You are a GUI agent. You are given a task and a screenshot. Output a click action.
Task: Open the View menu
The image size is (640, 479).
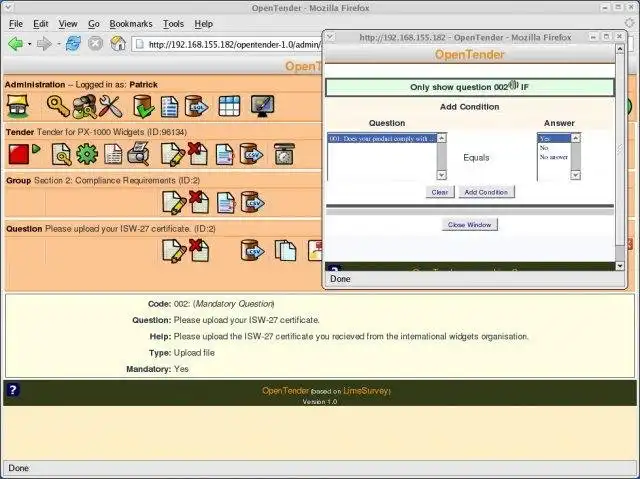click(x=68, y=24)
